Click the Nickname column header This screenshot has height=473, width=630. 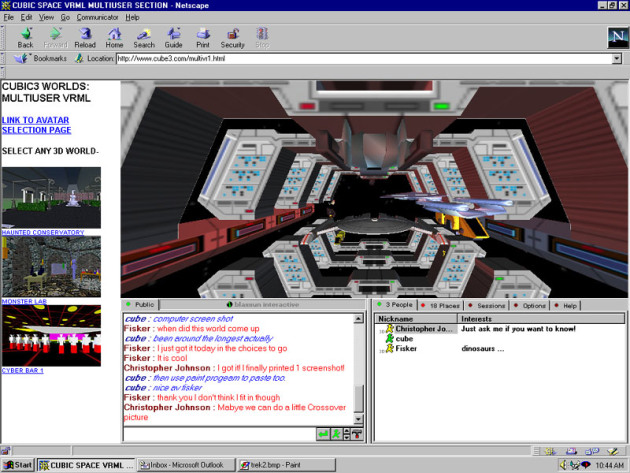click(x=416, y=319)
